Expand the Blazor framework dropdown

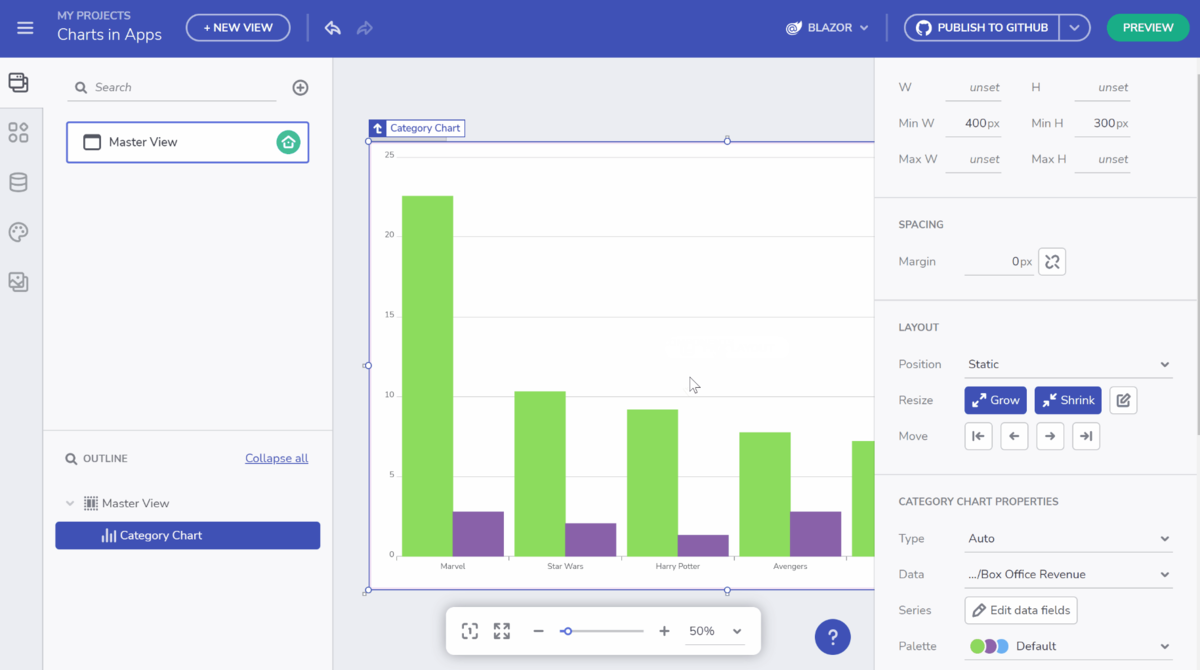coord(828,28)
